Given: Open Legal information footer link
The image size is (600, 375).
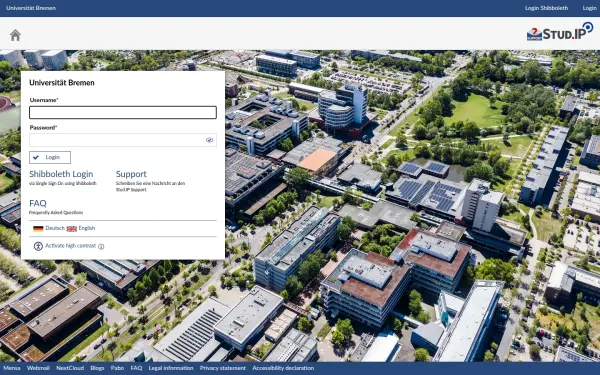Looking at the screenshot, I should tap(171, 368).
